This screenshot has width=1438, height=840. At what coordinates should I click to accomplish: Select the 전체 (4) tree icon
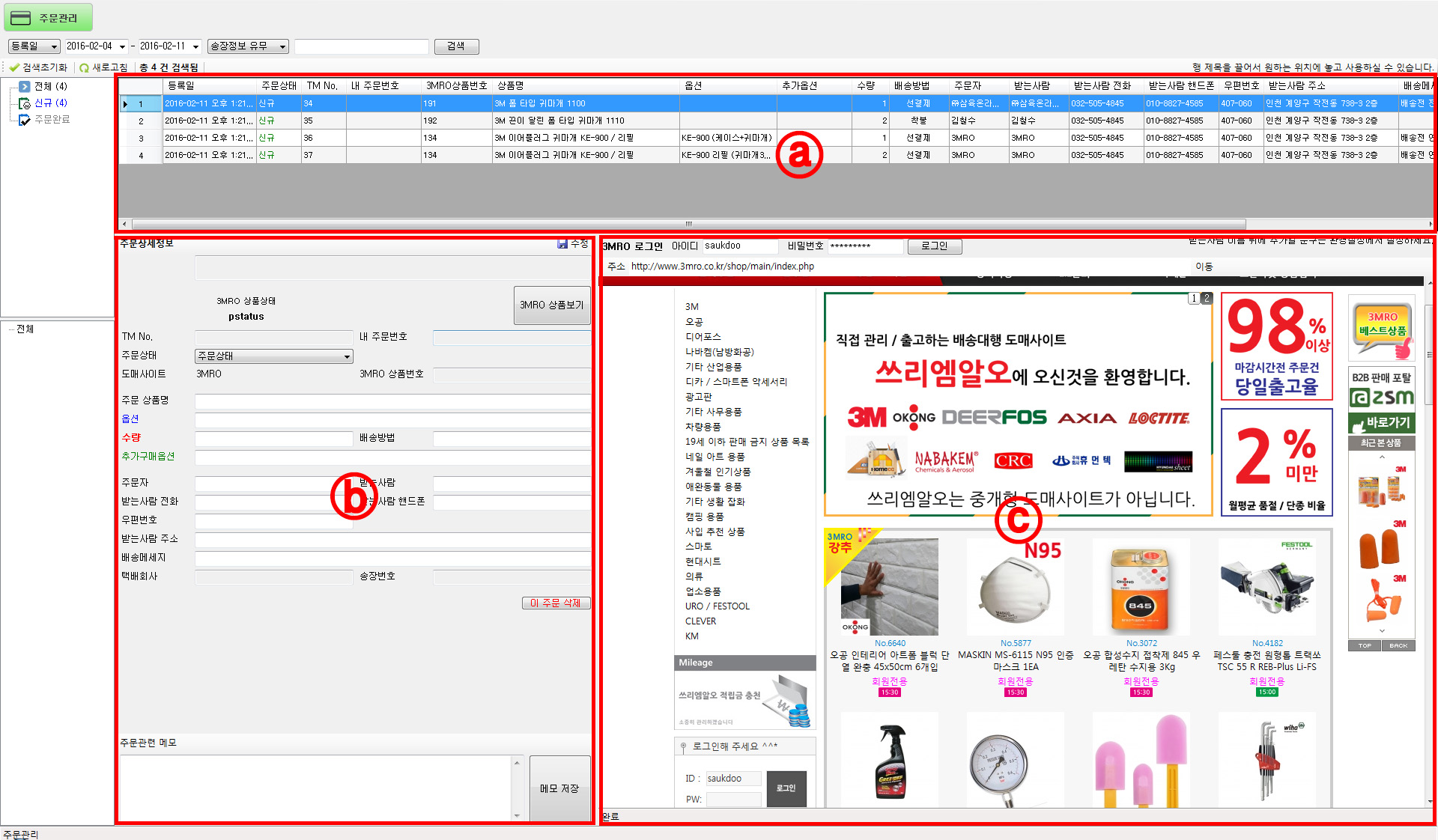coord(25,87)
